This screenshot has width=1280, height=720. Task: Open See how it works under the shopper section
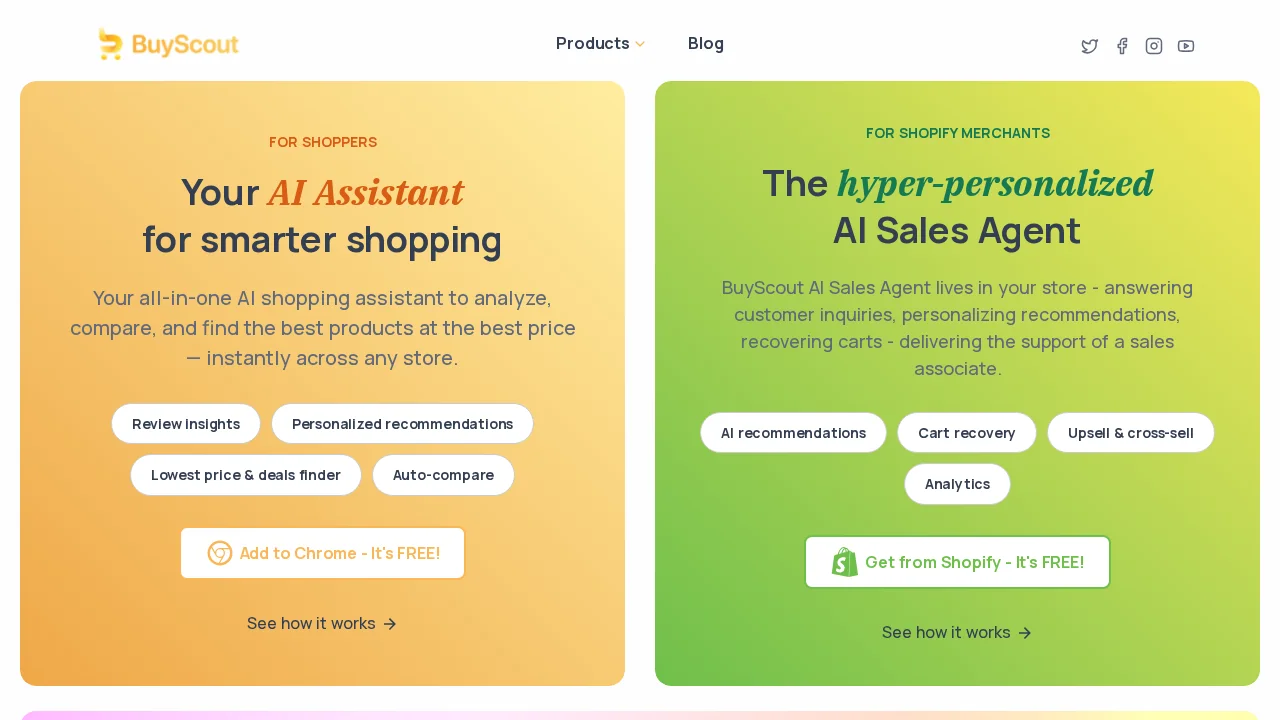click(x=311, y=623)
